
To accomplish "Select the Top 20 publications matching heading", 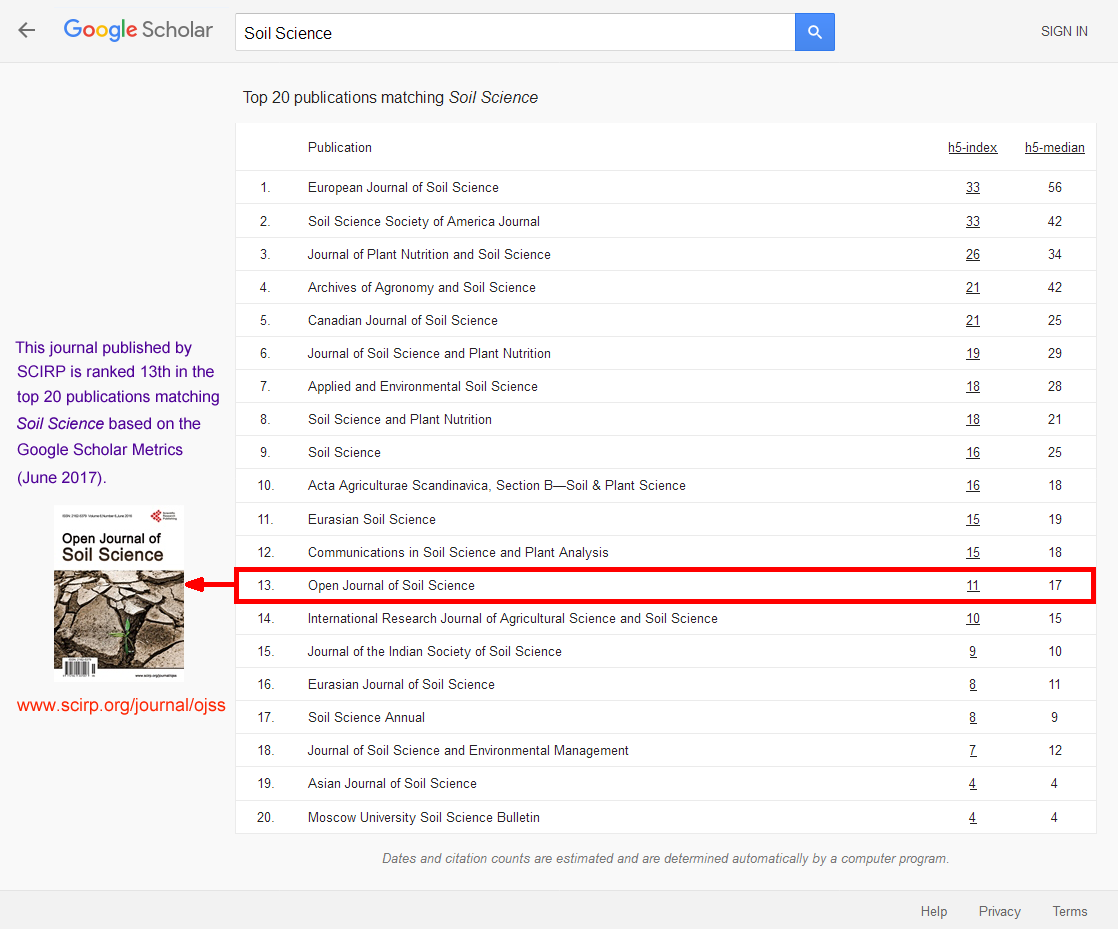I will [x=390, y=98].
